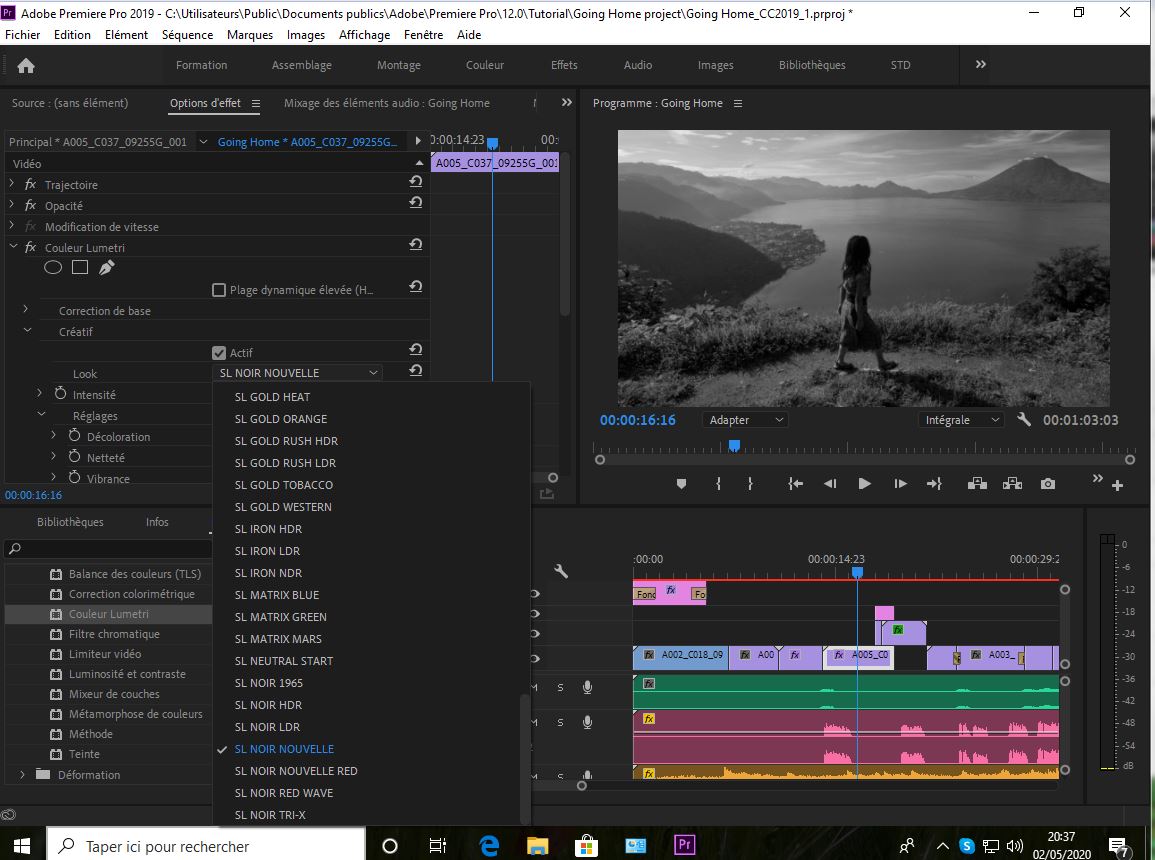This screenshot has width=1155, height=860.
Task: Step forward one frame
Action: click(x=900, y=484)
